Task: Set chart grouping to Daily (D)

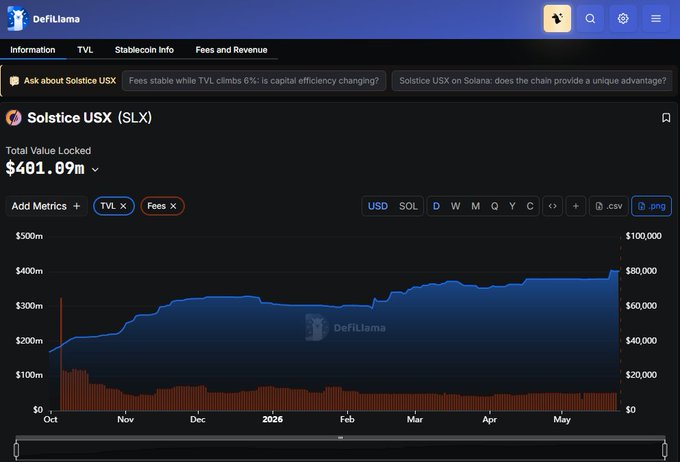Action: pyautogui.click(x=436, y=206)
